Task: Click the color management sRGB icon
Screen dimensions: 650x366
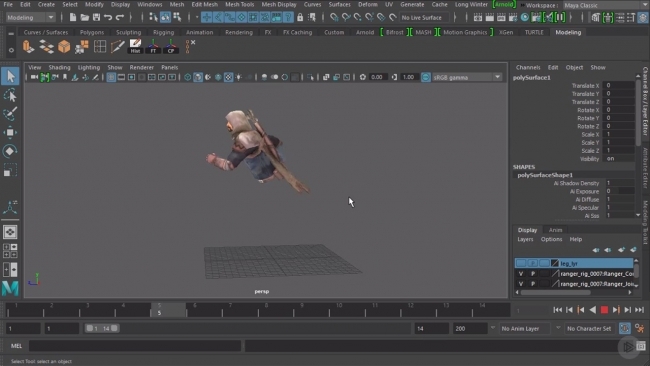Action: click(426, 77)
